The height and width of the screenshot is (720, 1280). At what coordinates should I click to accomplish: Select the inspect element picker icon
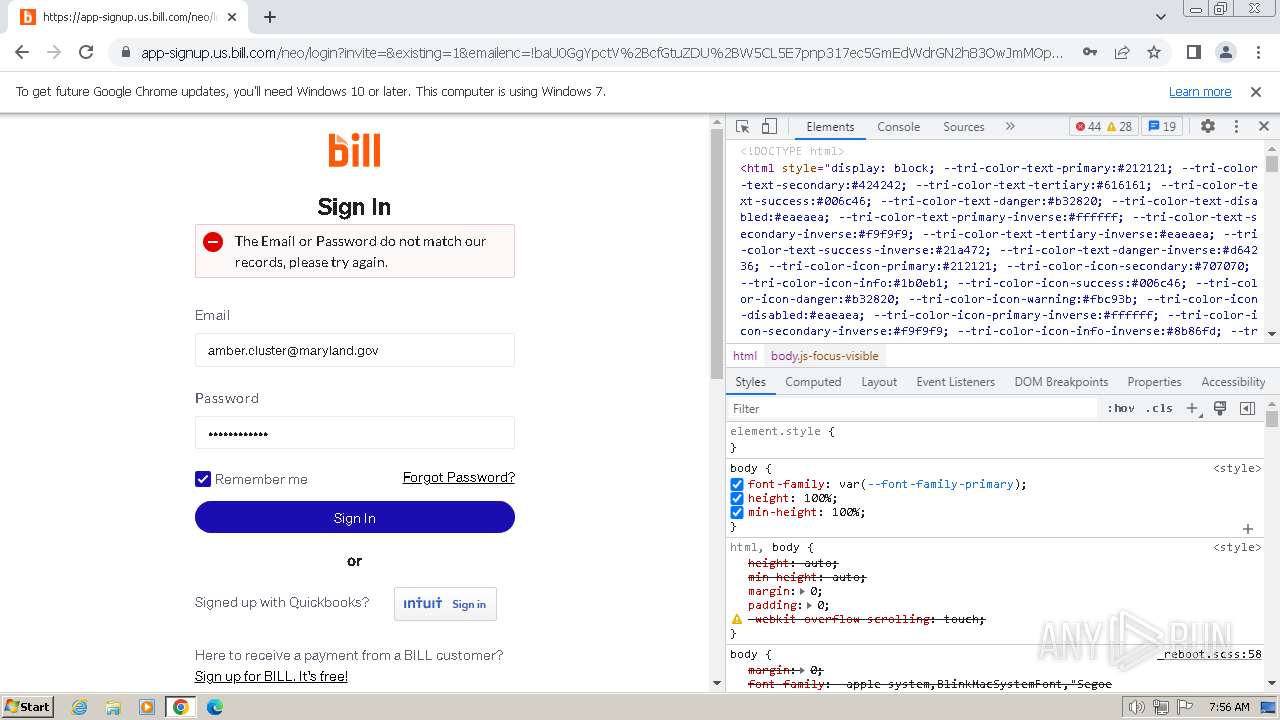742,127
